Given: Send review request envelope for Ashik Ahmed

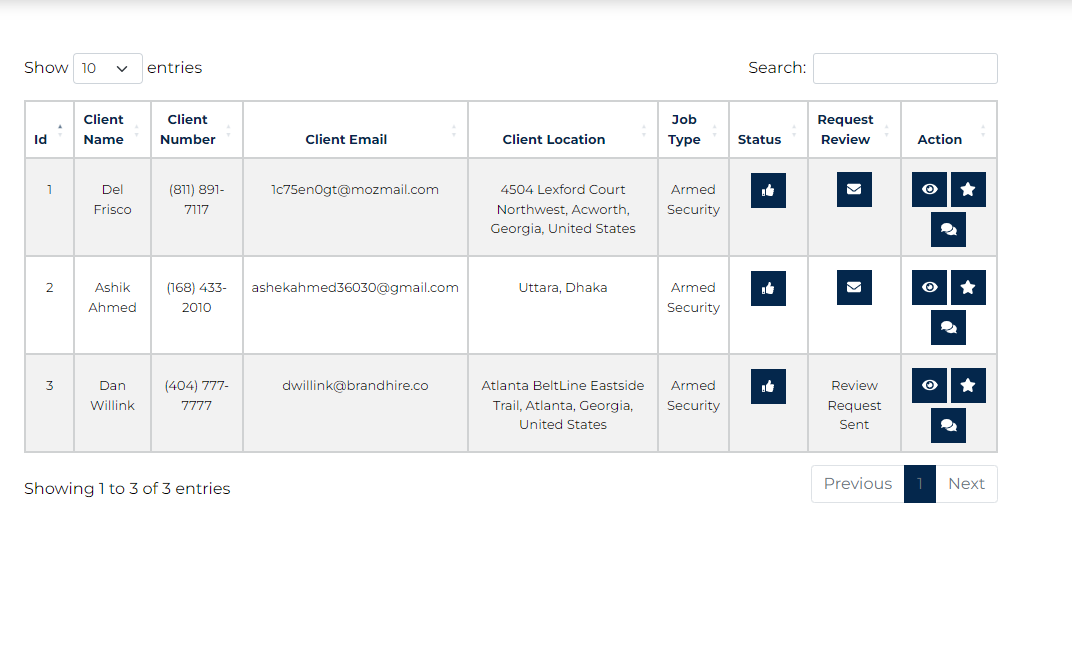Looking at the screenshot, I should point(854,288).
